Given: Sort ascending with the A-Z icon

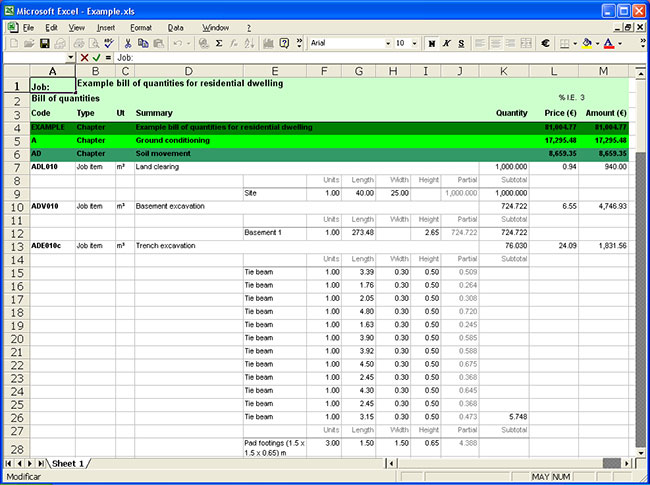Looking at the screenshot, I should pyautogui.click(x=249, y=43).
